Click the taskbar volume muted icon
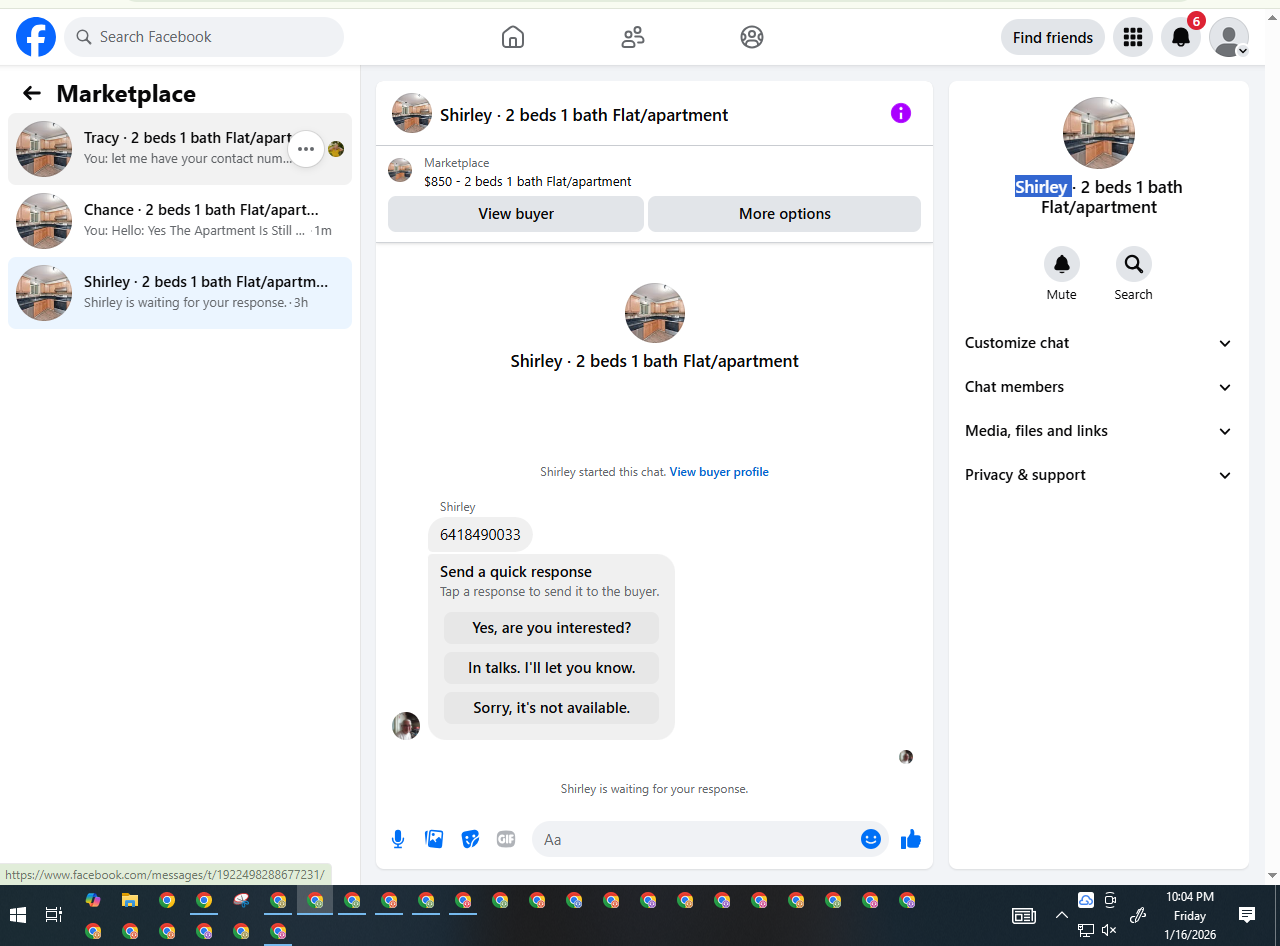The image size is (1280, 946). click(1109, 930)
